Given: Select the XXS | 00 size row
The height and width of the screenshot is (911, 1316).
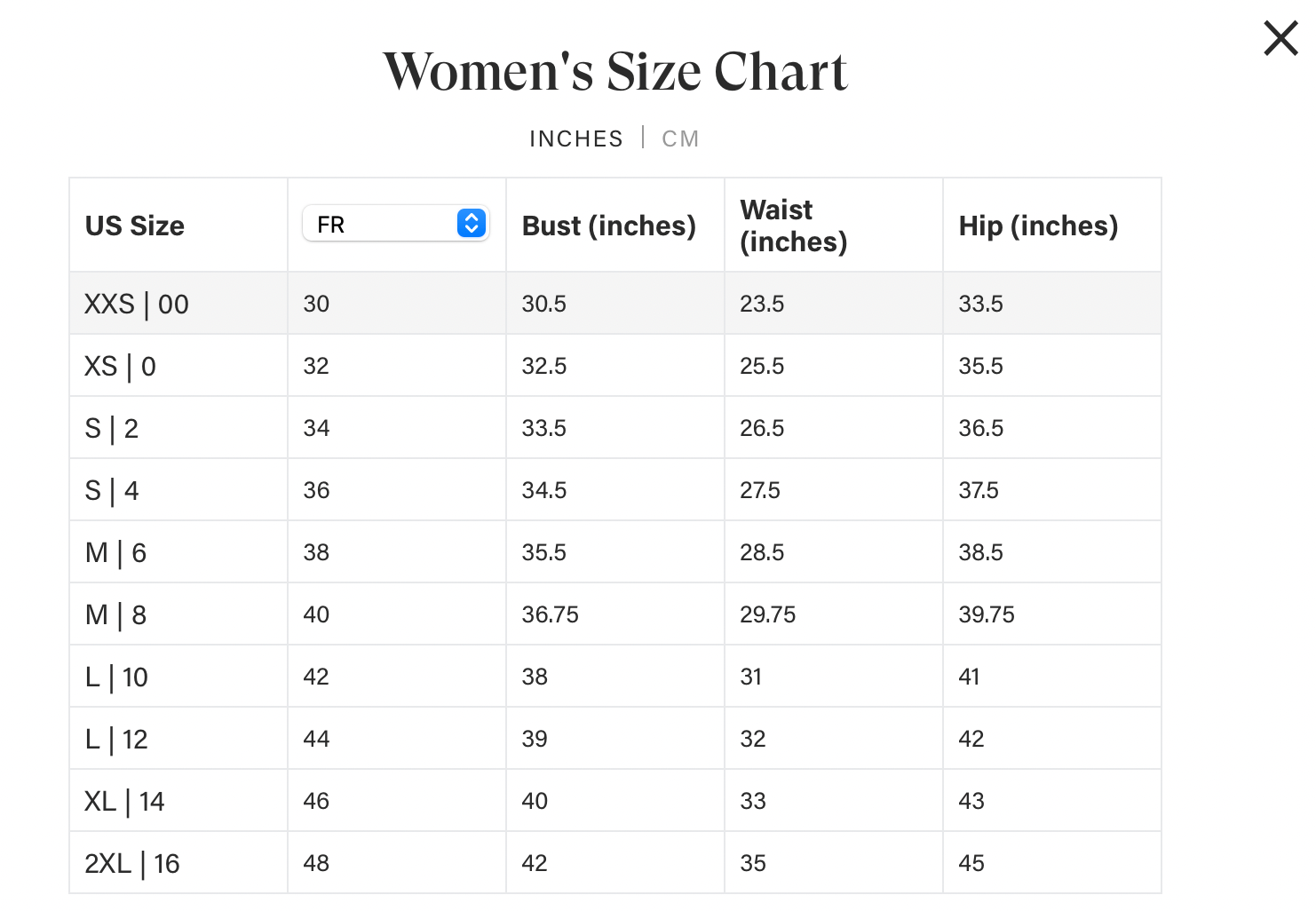Looking at the screenshot, I should point(137,305).
